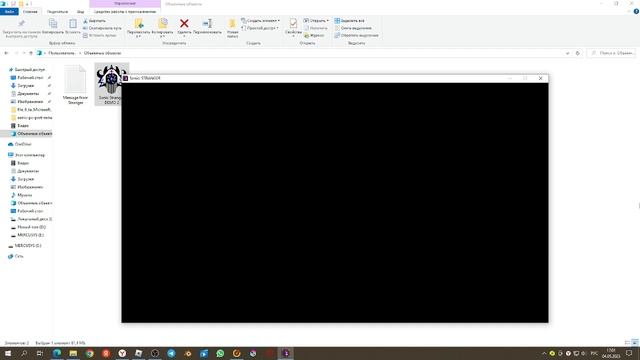Select the sonic-pc-port folder in sidebar
Viewport: 640px width, 360px height.
pos(32,118)
